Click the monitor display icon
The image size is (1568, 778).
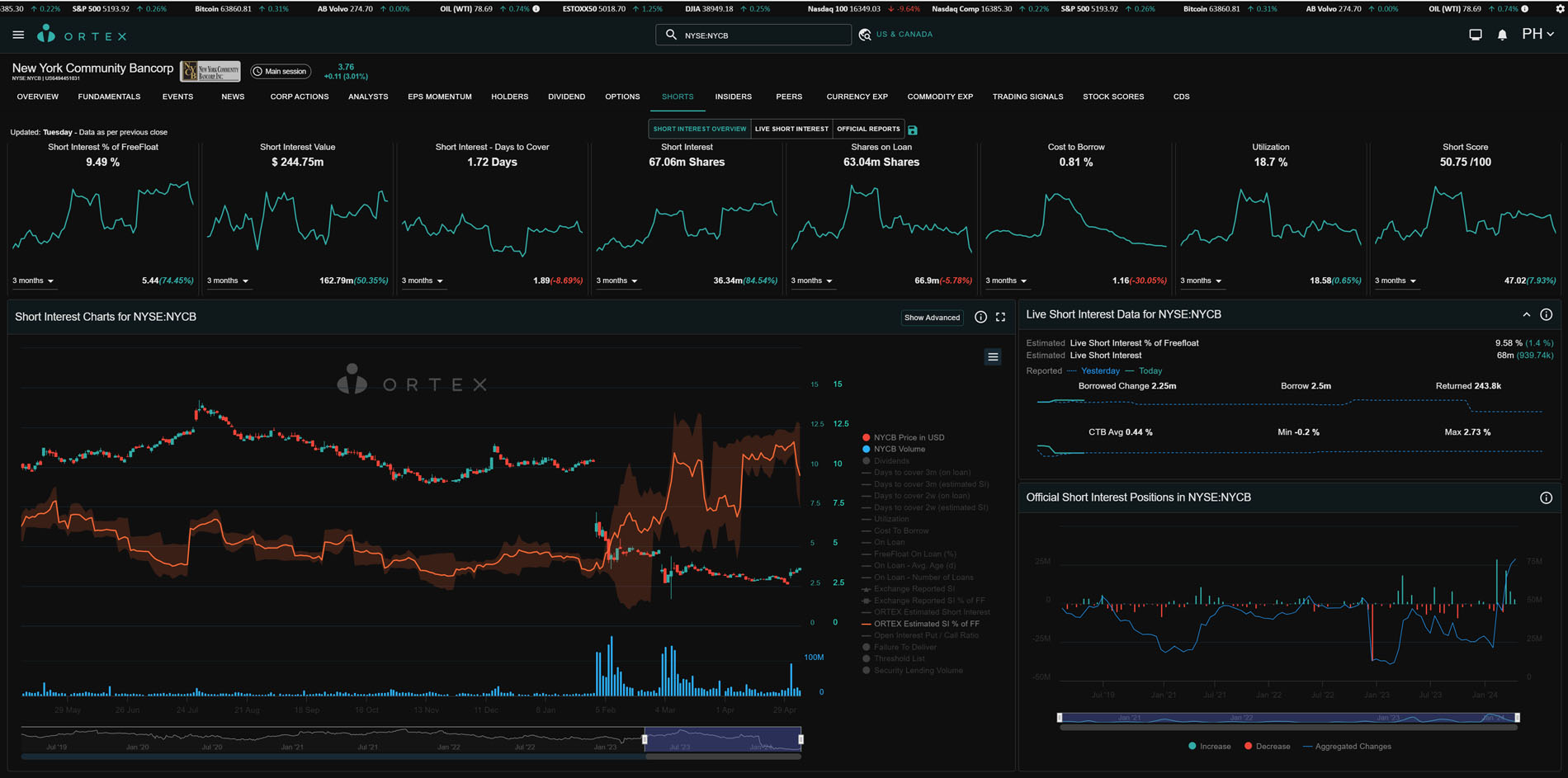point(1475,35)
